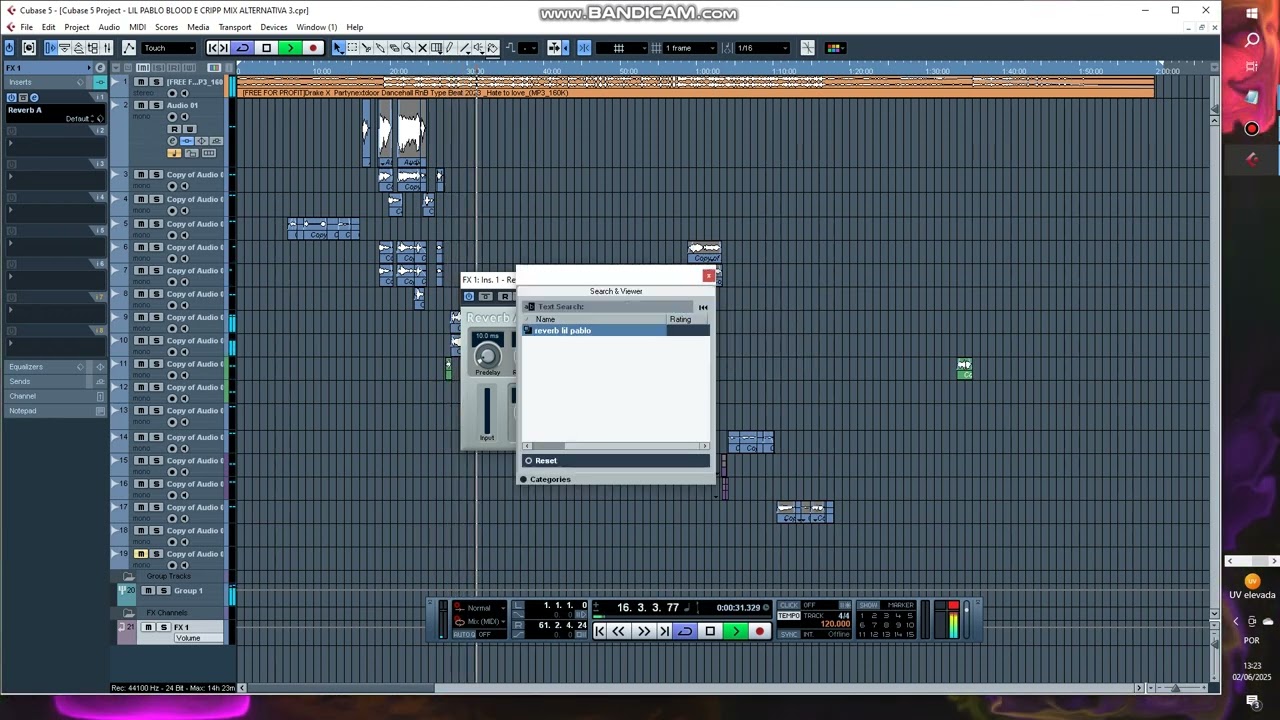
Task: Open the Edit menu
Action: (48, 27)
